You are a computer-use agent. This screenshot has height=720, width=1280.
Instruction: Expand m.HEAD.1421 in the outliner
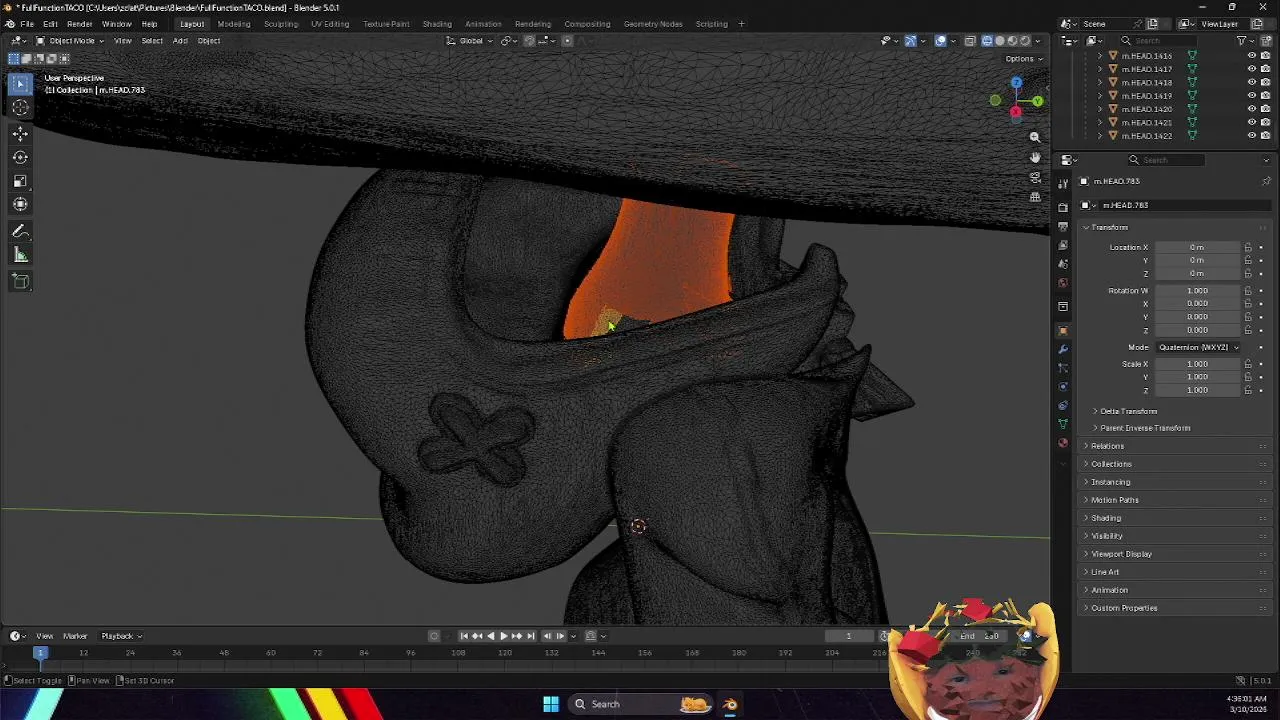tap(1100, 123)
